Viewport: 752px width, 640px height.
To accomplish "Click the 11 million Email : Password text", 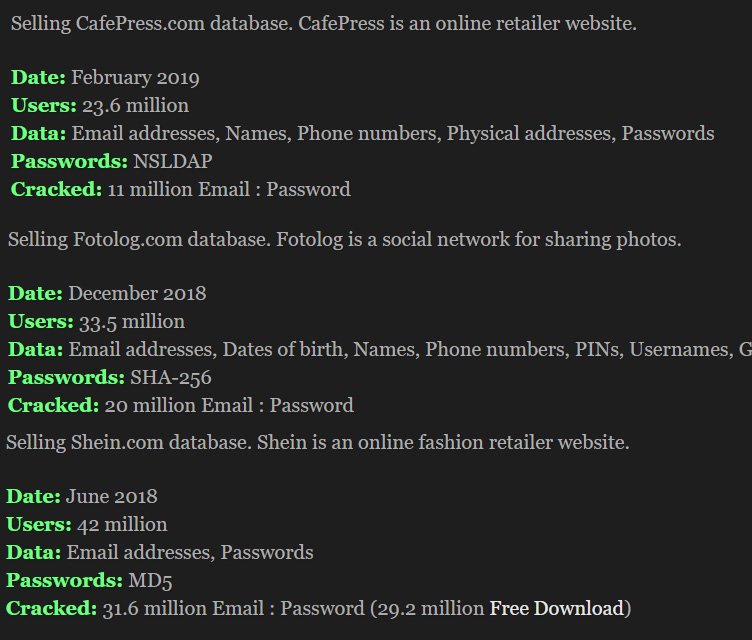I will 229,190.
